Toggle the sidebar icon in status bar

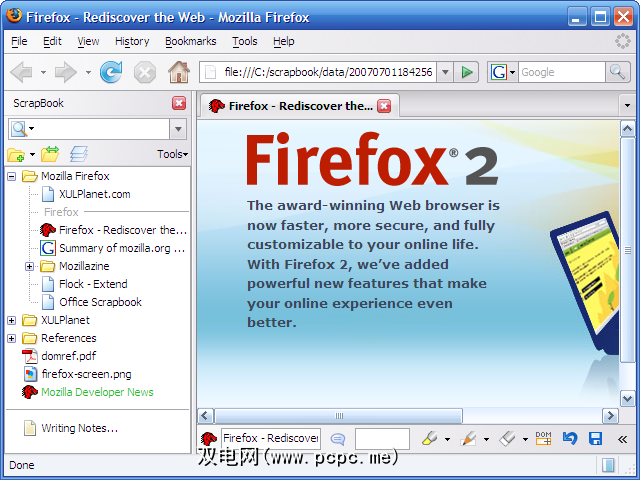608,465
